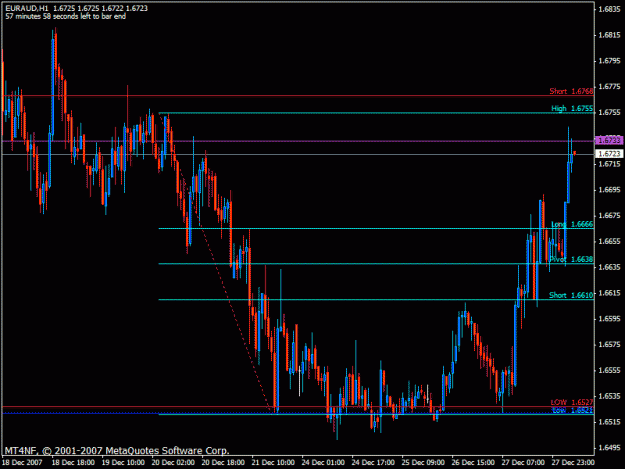Click the 1.6795 price scale value
Viewport: 625px width, 469px height.
click(610, 61)
